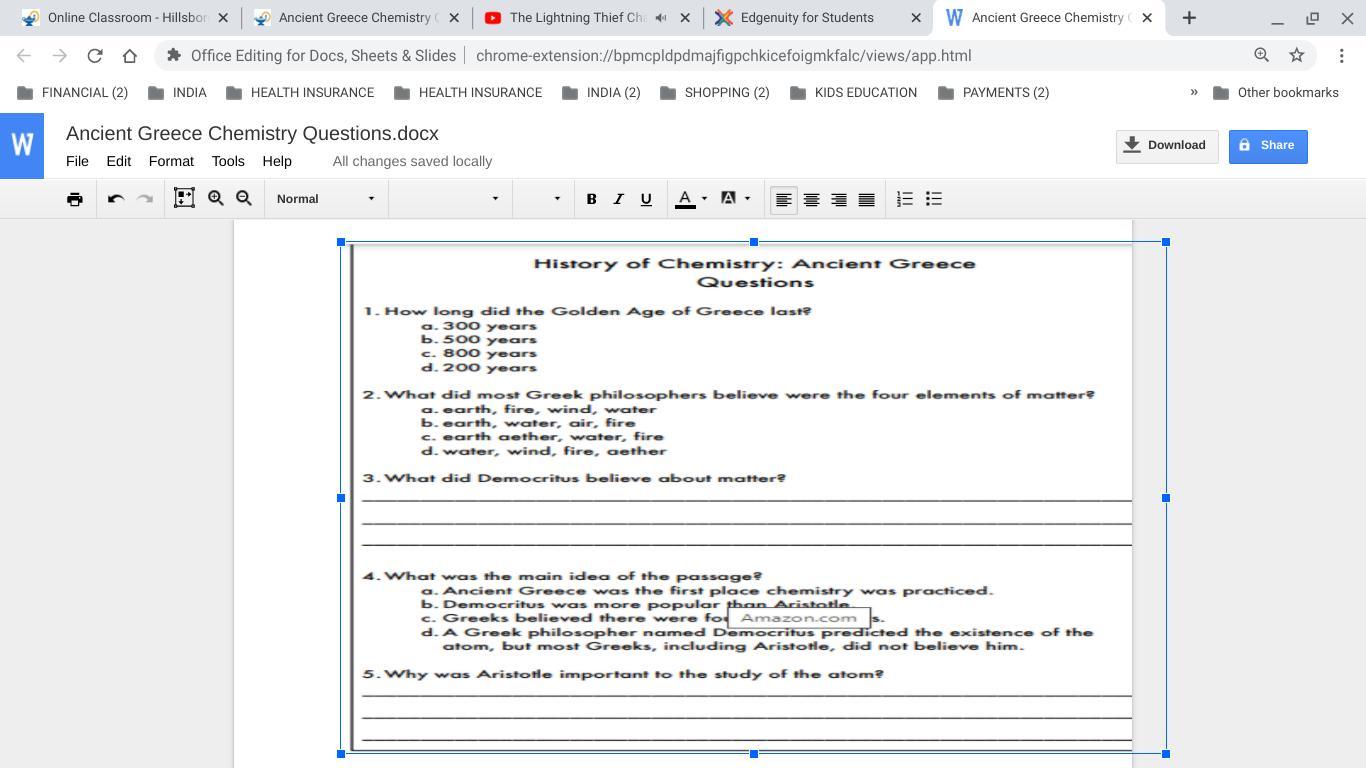Click the extension puzzle icon in address bar
The width and height of the screenshot is (1366, 768).
click(174, 56)
